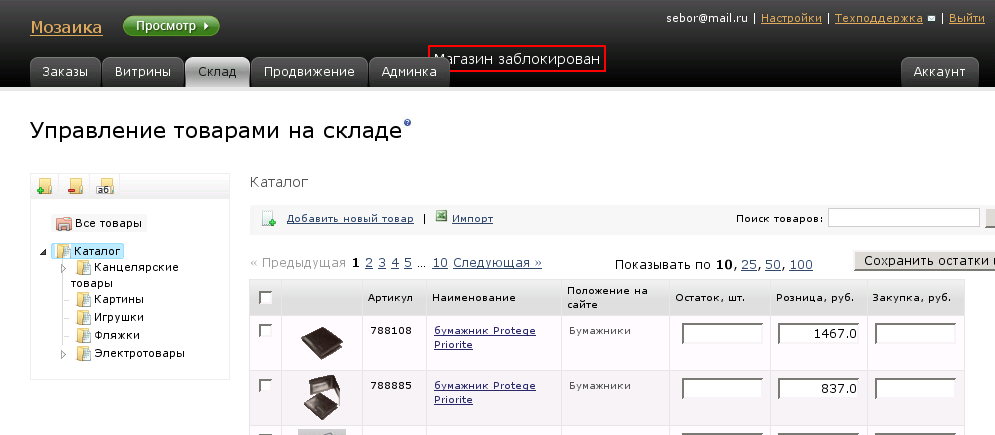Click the new document icon before 'Добавить новый товар'
Viewport: 995px width, 435px height.
click(x=269, y=219)
